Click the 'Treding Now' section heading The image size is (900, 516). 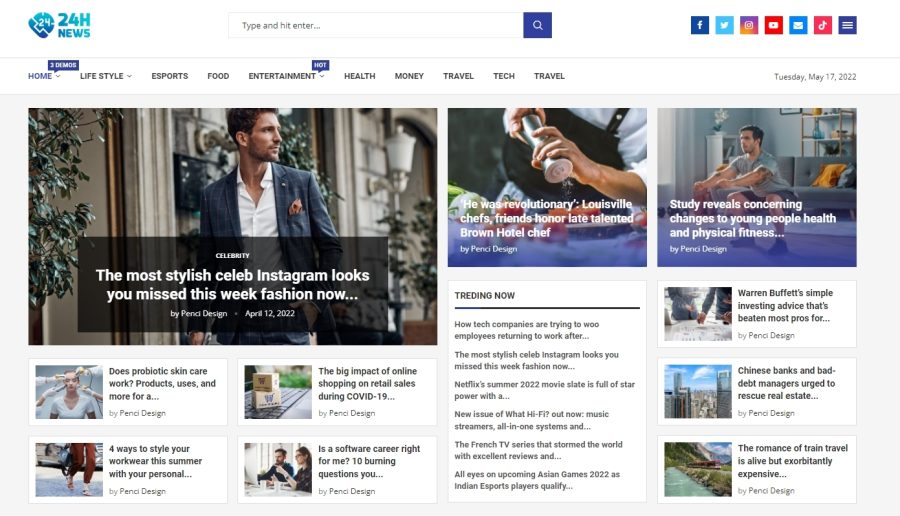484,296
